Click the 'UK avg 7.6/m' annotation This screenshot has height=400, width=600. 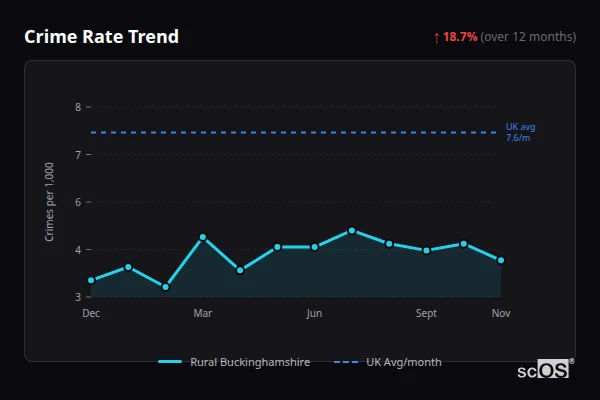tap(520, 132)
